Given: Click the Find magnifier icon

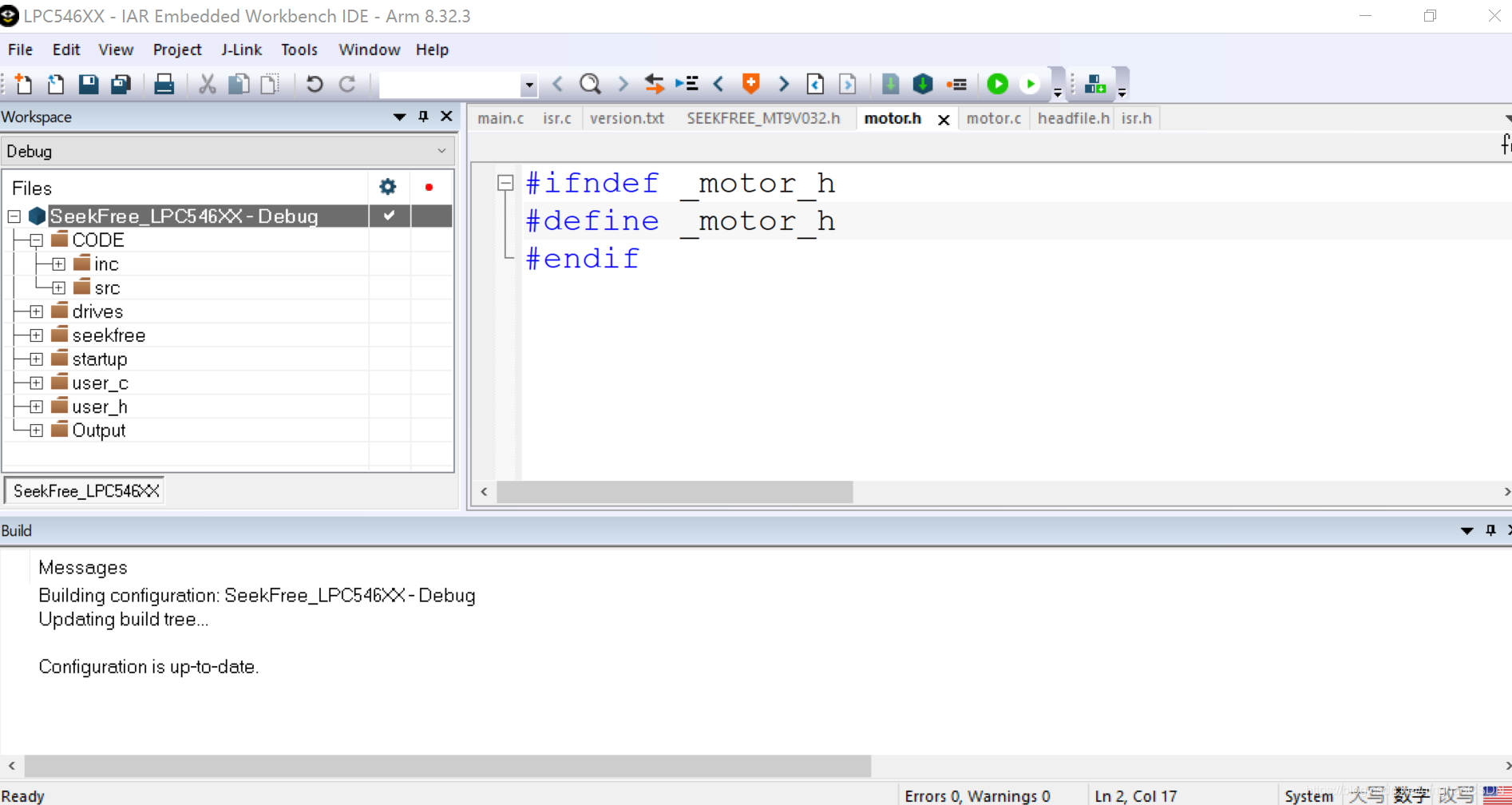Looking at the screenshot, I should tap(590, 84).
